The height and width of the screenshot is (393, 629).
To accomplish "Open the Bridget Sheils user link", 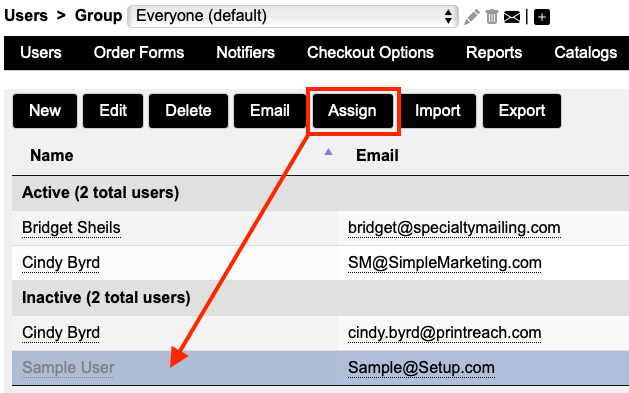I will [71, 228].
